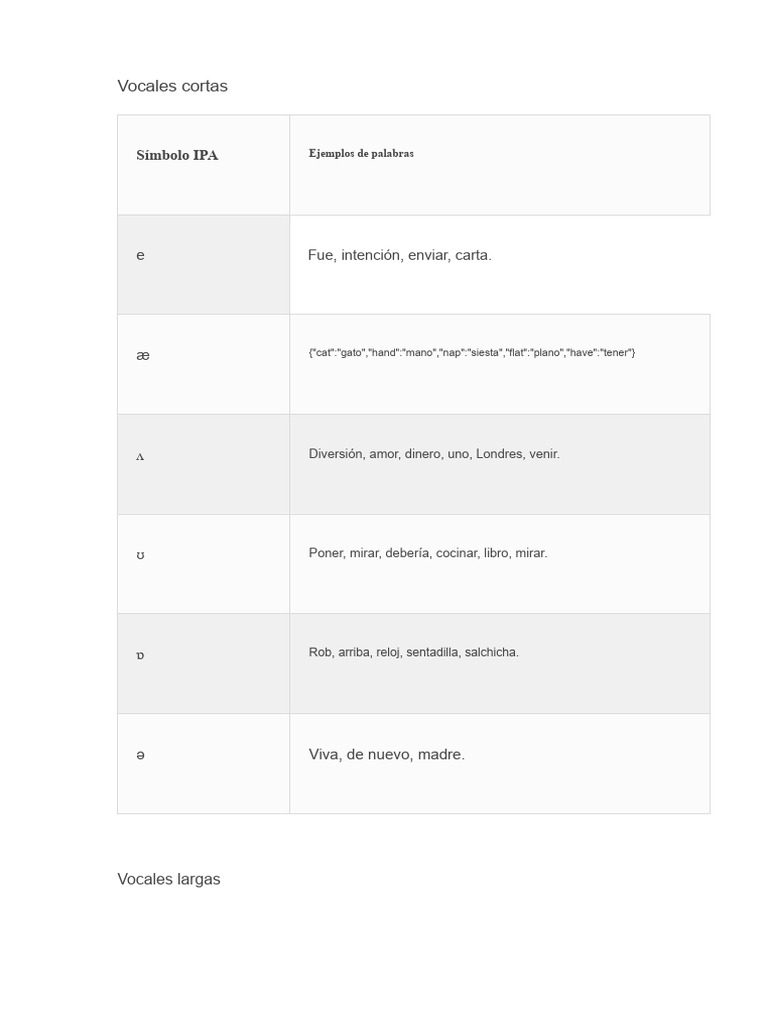Select the "ʌ" symbol in the table
768x1024 pixels.
point(140,456)
